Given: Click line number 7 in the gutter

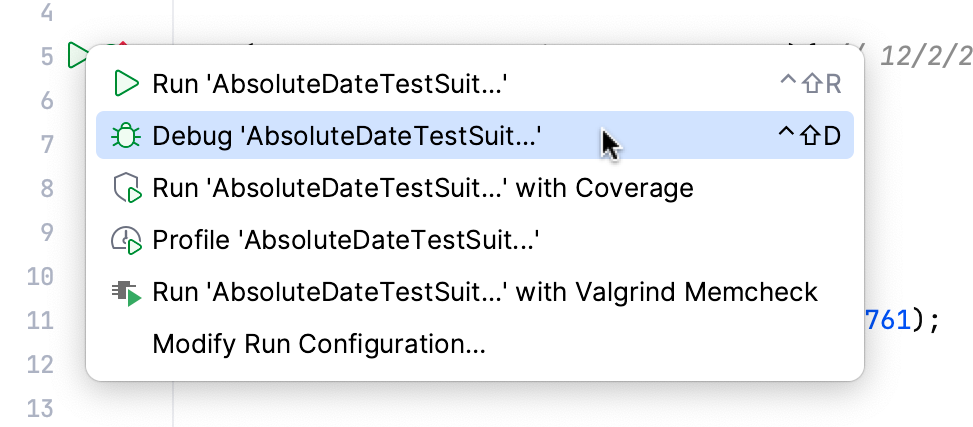Looking at the screenshot, I should pyautogui.click(x=46, y=144).
